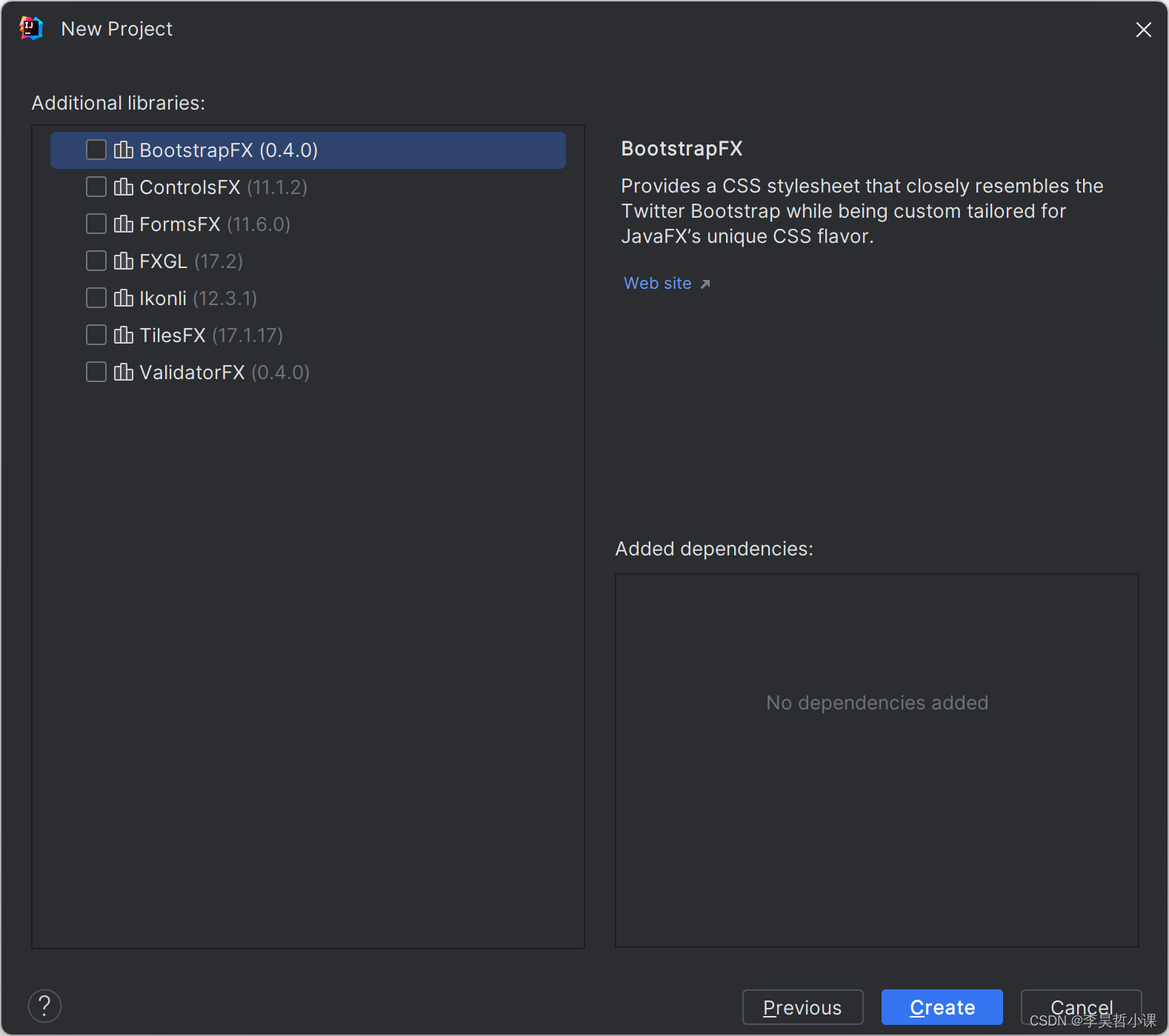Select the FormsFX (11.6.0) row
1169x1036 pixels.
tap(308, 224)
